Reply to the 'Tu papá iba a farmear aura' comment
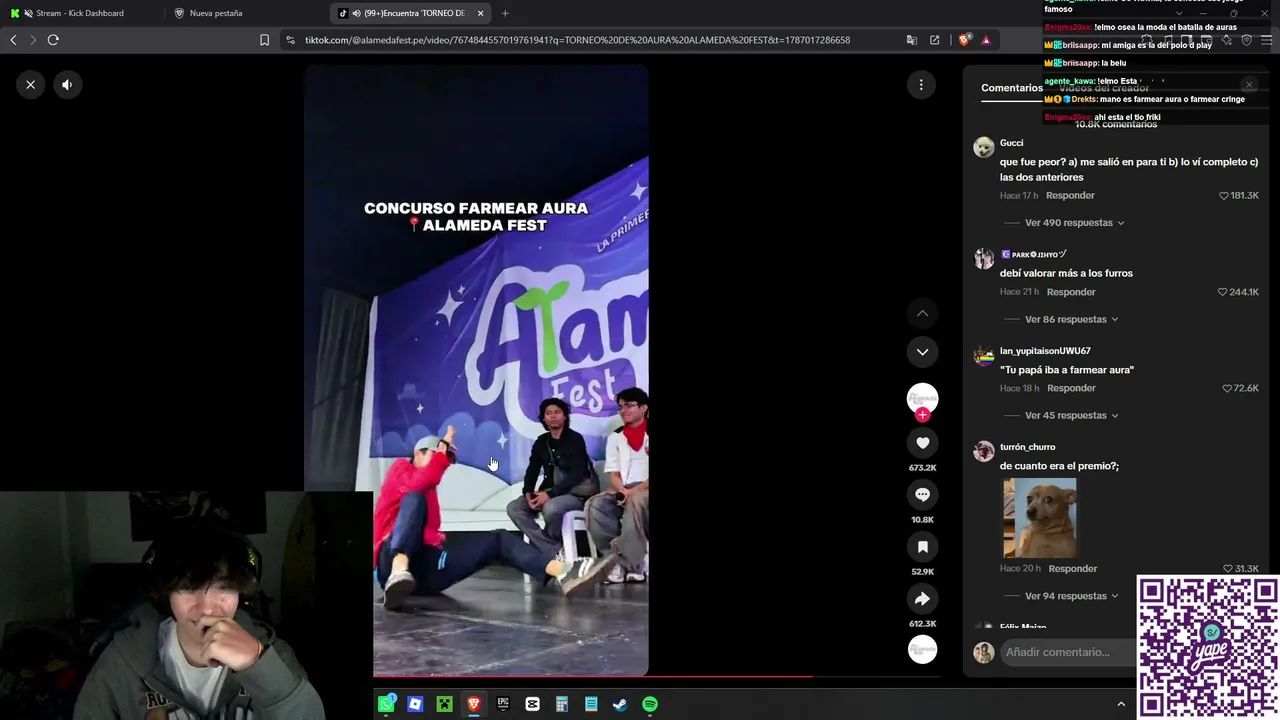 click(x=1071, y=388)
